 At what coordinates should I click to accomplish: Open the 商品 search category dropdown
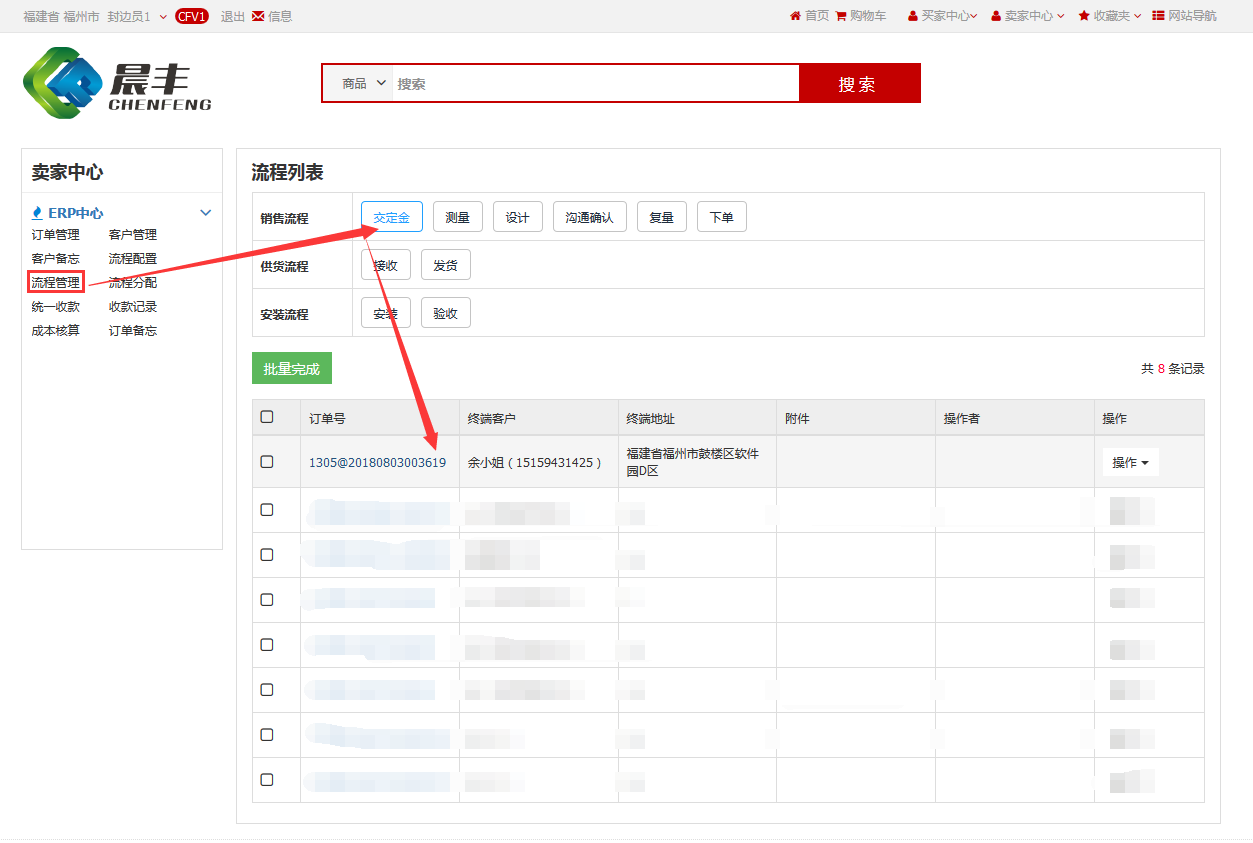[x=363, y=84]
